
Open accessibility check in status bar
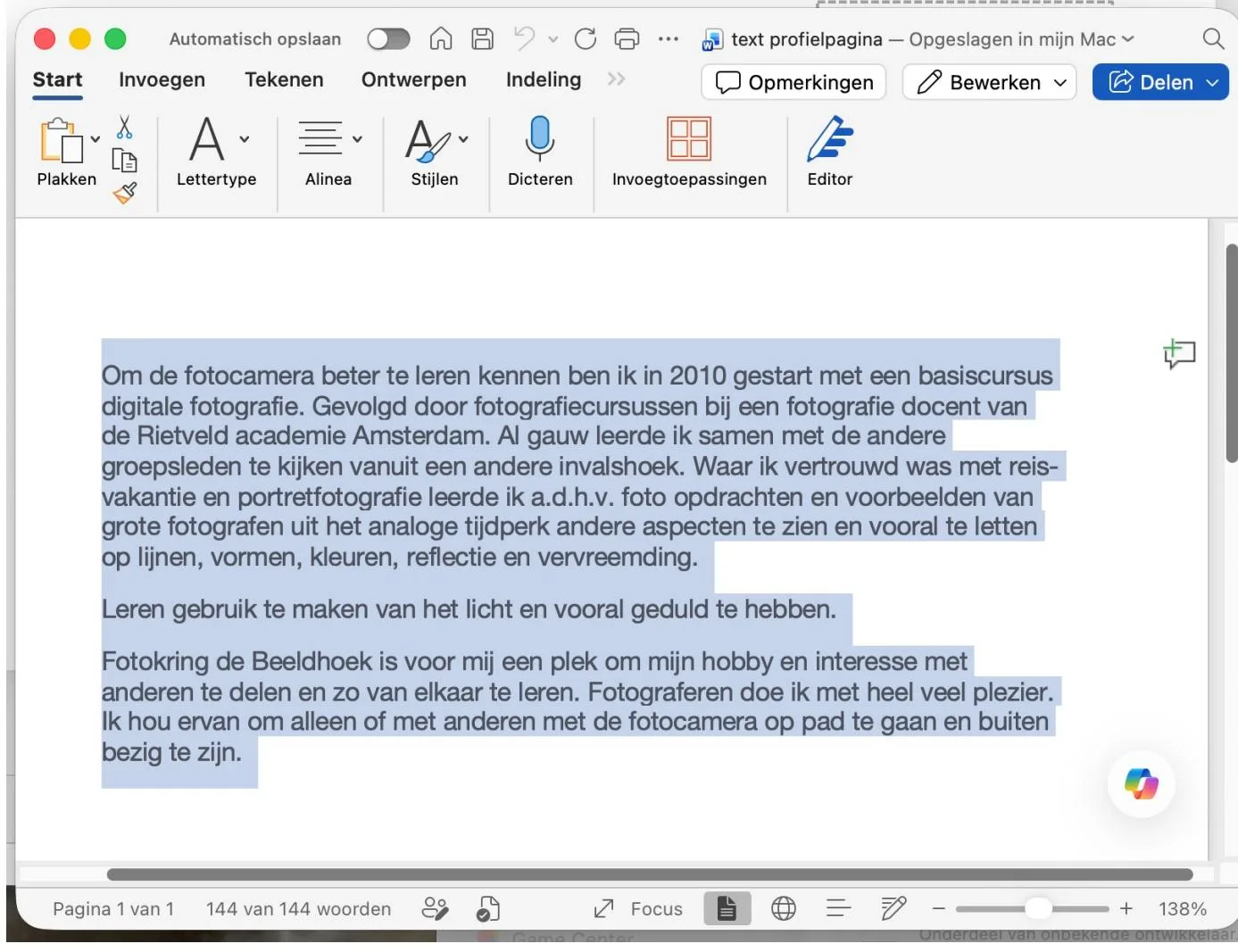[488, 908]
